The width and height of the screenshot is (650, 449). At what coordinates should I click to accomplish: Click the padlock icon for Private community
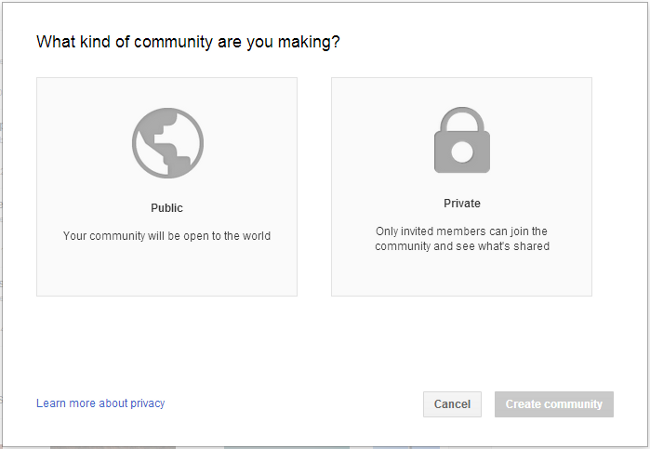point(462,140)
